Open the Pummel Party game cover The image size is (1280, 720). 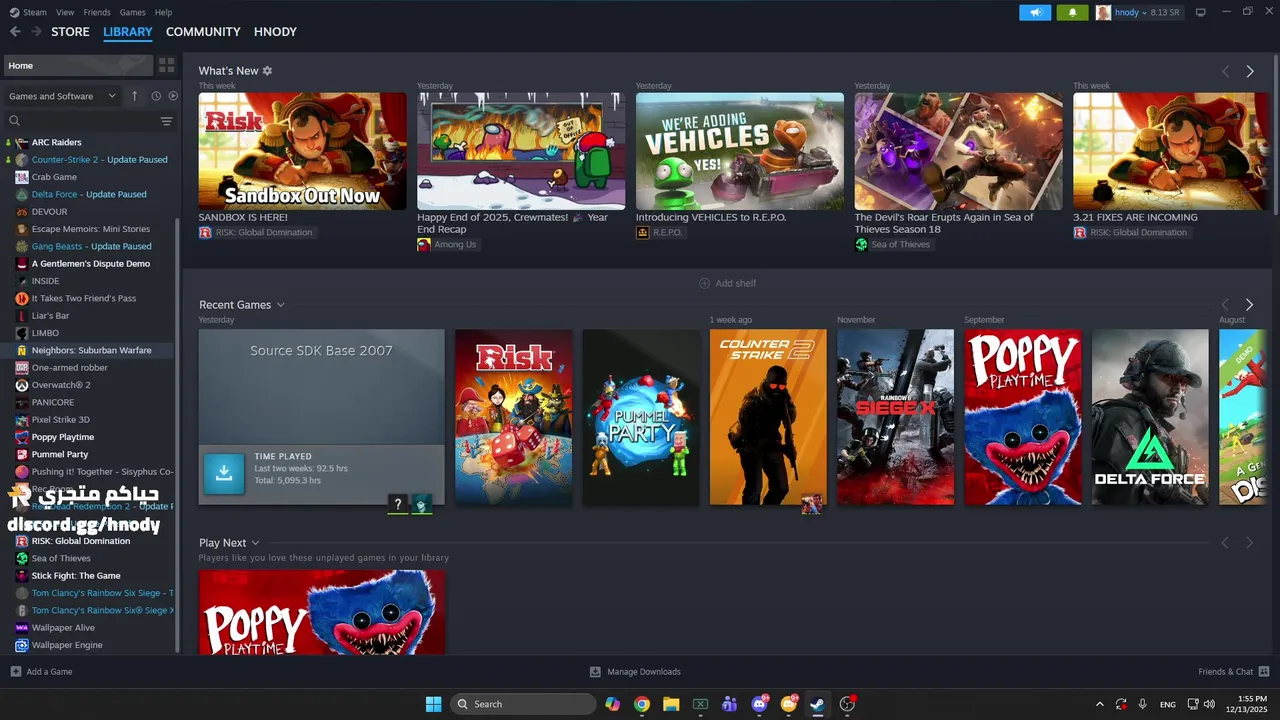(x=641, y=417)
